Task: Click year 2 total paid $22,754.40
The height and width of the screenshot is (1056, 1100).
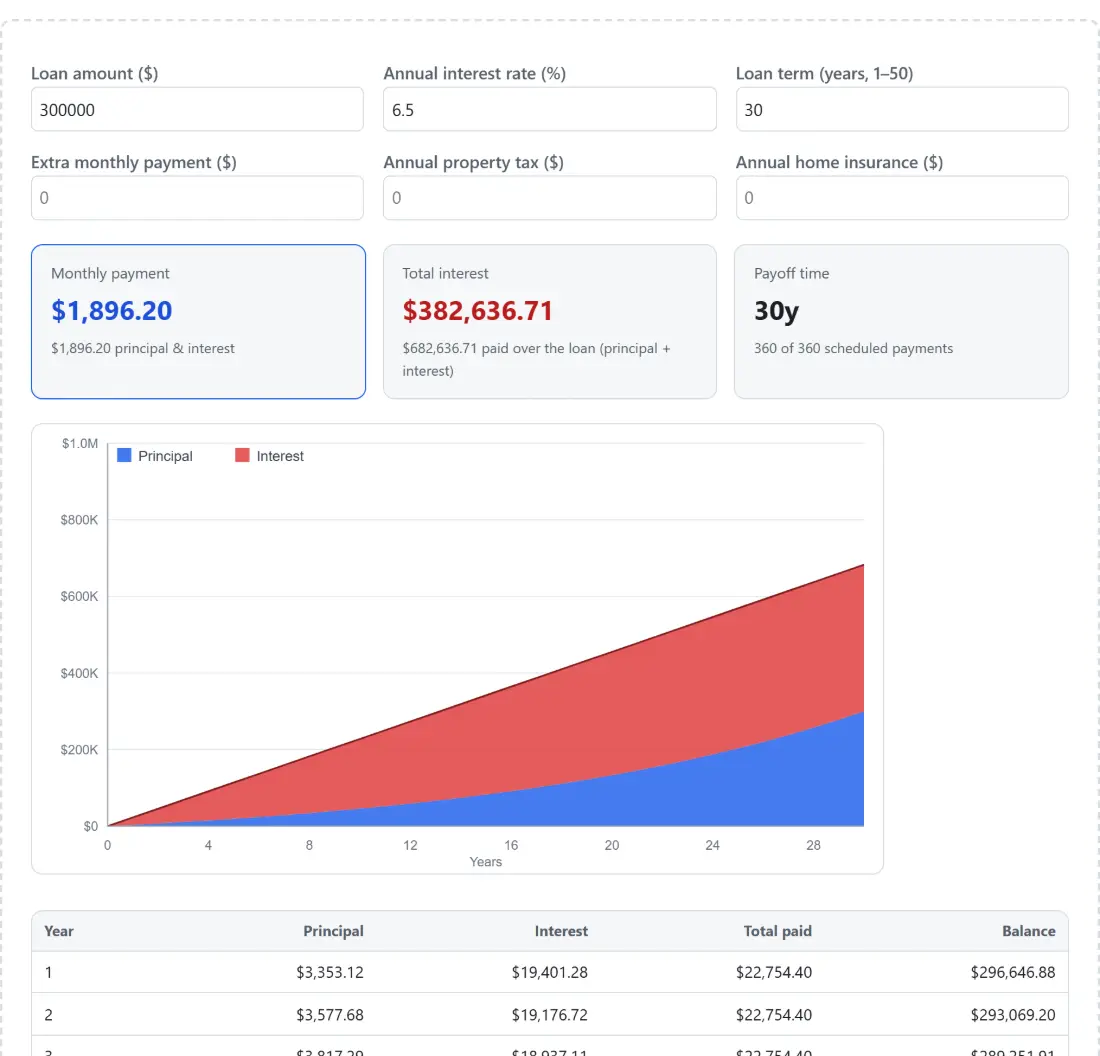Action: click(x=774, y=1015)
